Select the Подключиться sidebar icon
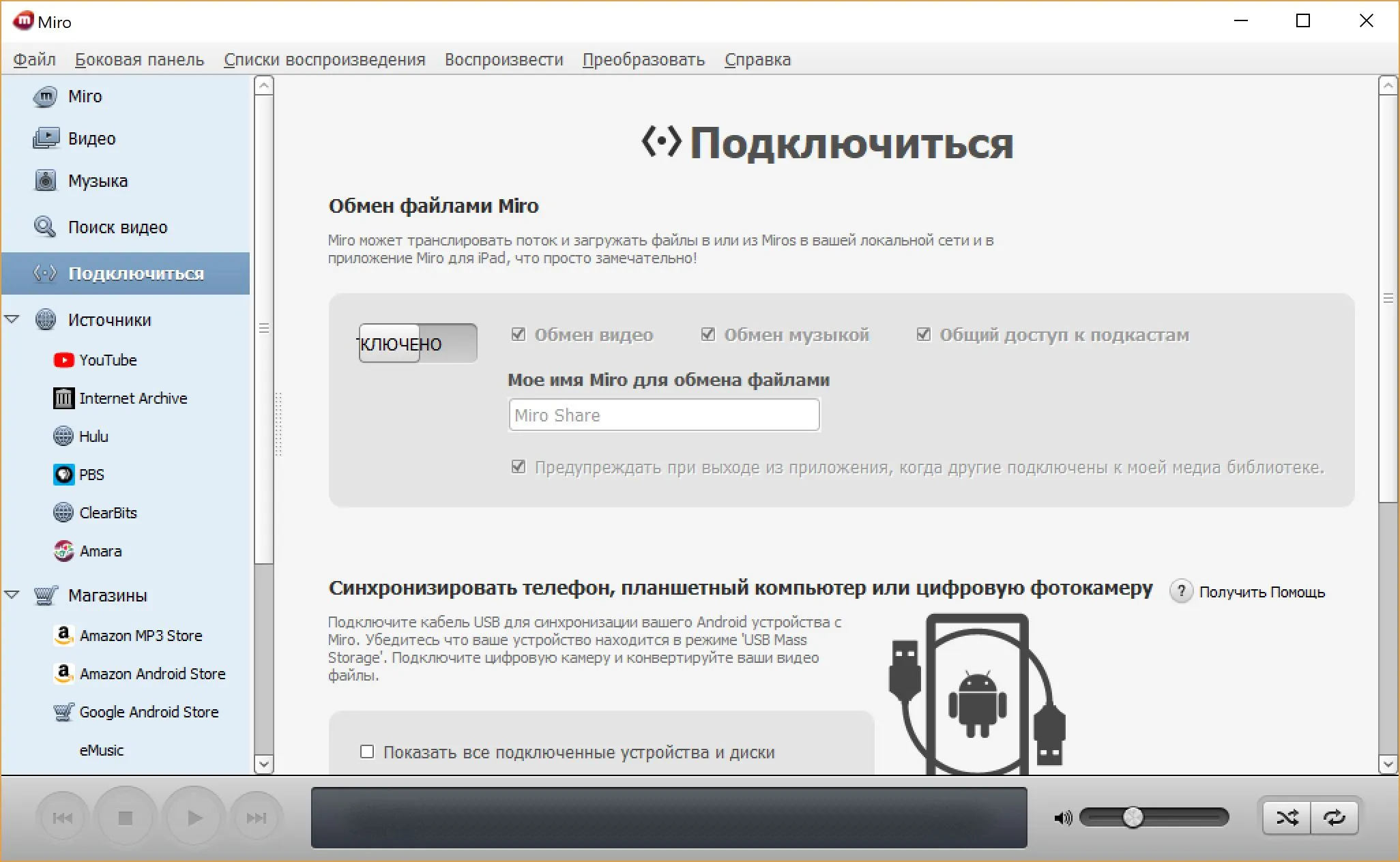 click(x=45, y=273)
